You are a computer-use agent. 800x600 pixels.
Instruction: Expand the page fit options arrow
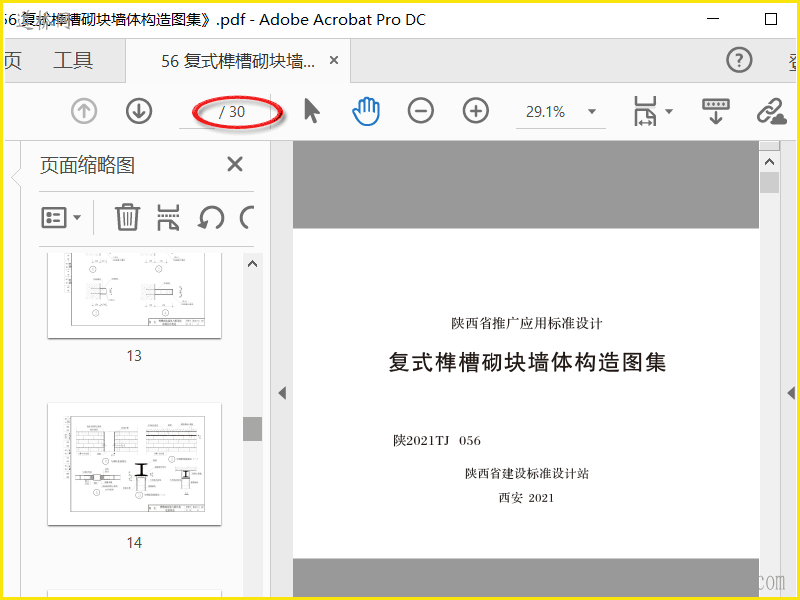pyautogui.click(x=669, y=111)
